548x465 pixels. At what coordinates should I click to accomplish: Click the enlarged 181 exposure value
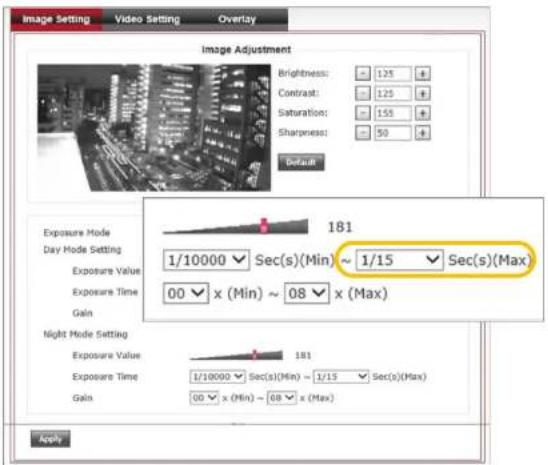340,227
